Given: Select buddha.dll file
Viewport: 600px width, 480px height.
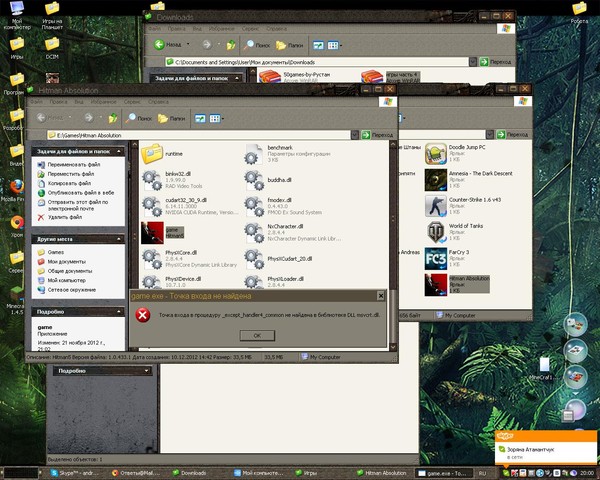Looking at the screenshot, I should coord(268,180).
